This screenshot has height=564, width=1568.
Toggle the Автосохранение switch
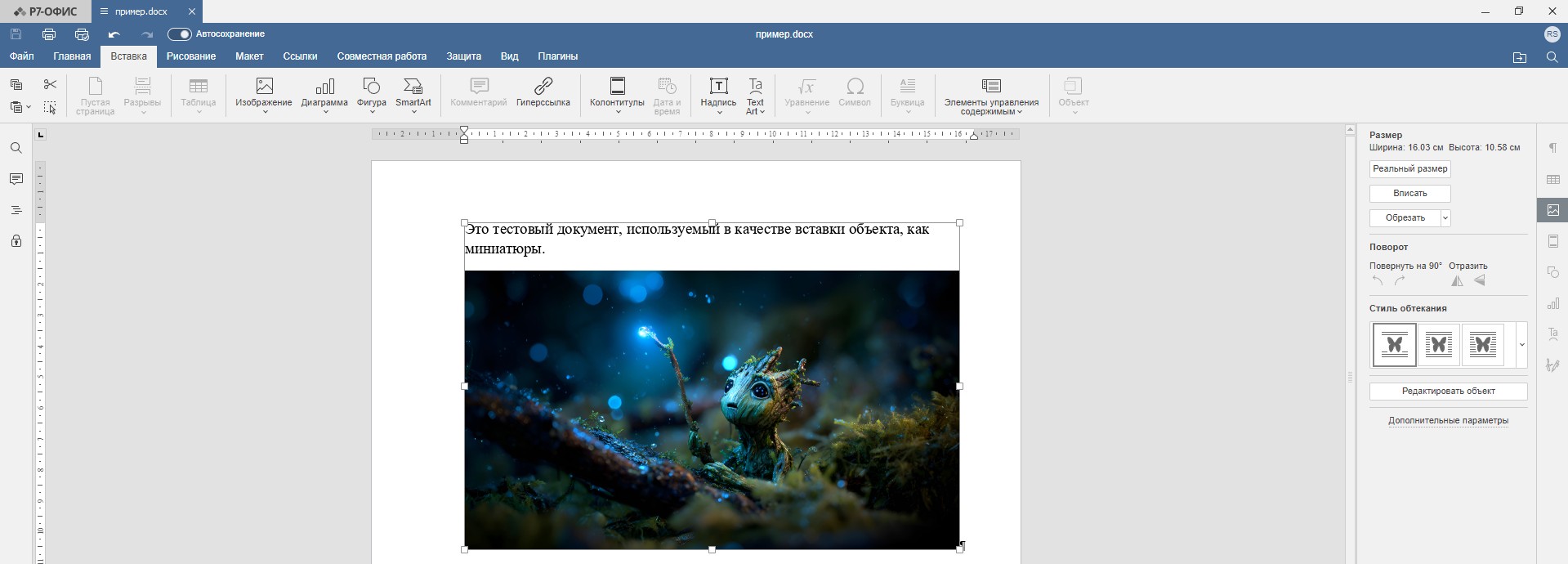[179, 34]
